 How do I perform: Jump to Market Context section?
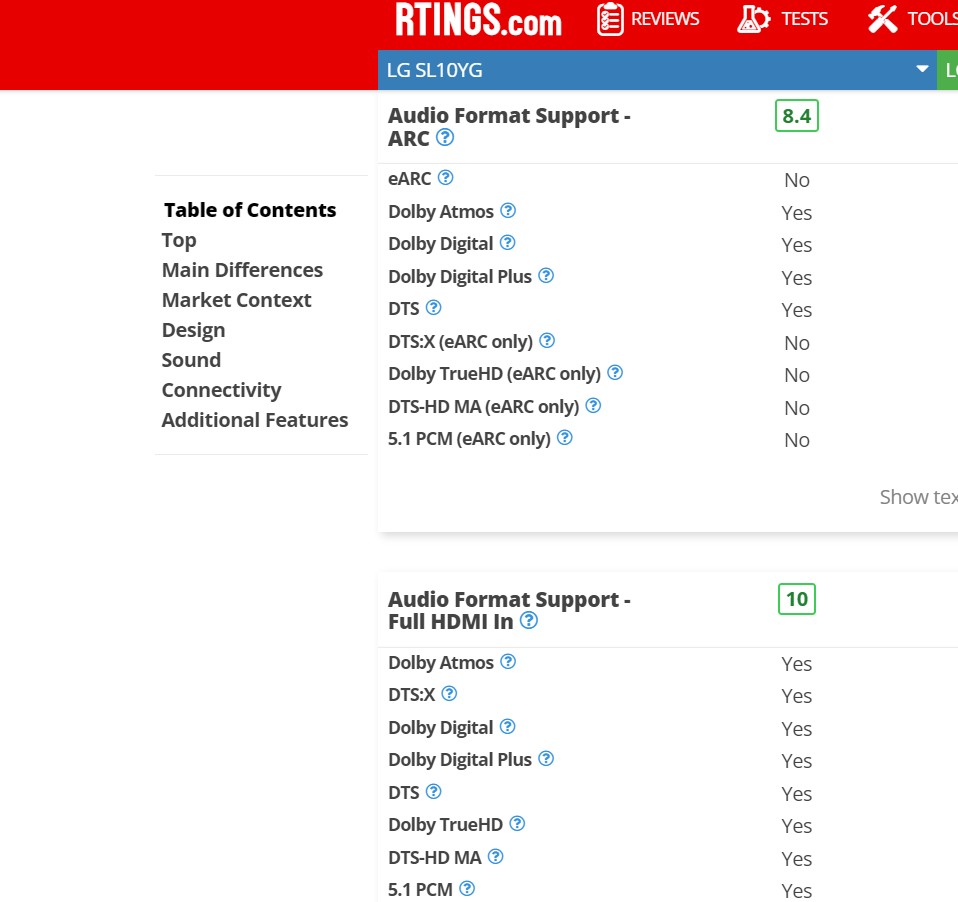coord(236,300)
